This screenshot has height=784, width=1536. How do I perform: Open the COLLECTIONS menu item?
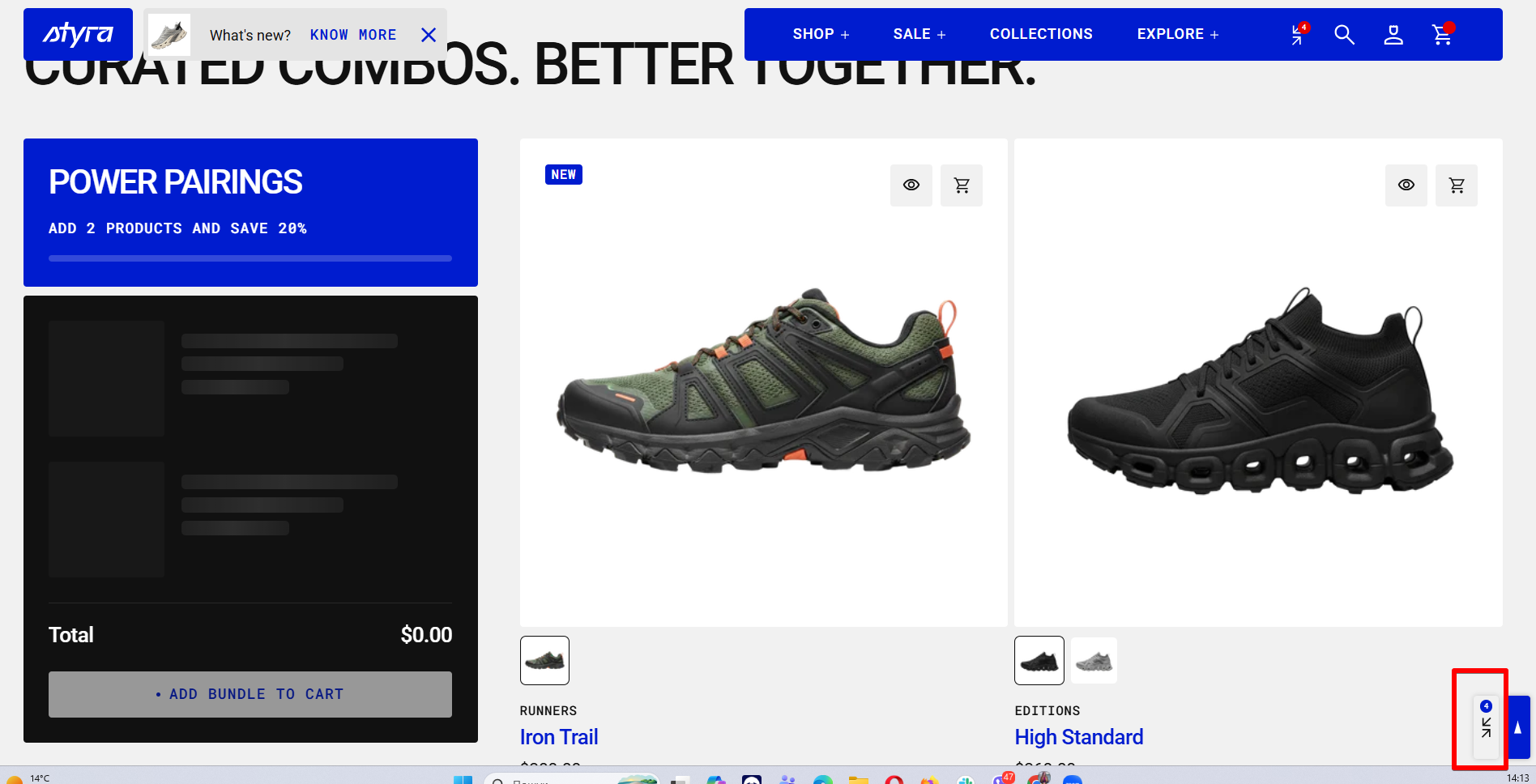click(x=1041, y=34)
